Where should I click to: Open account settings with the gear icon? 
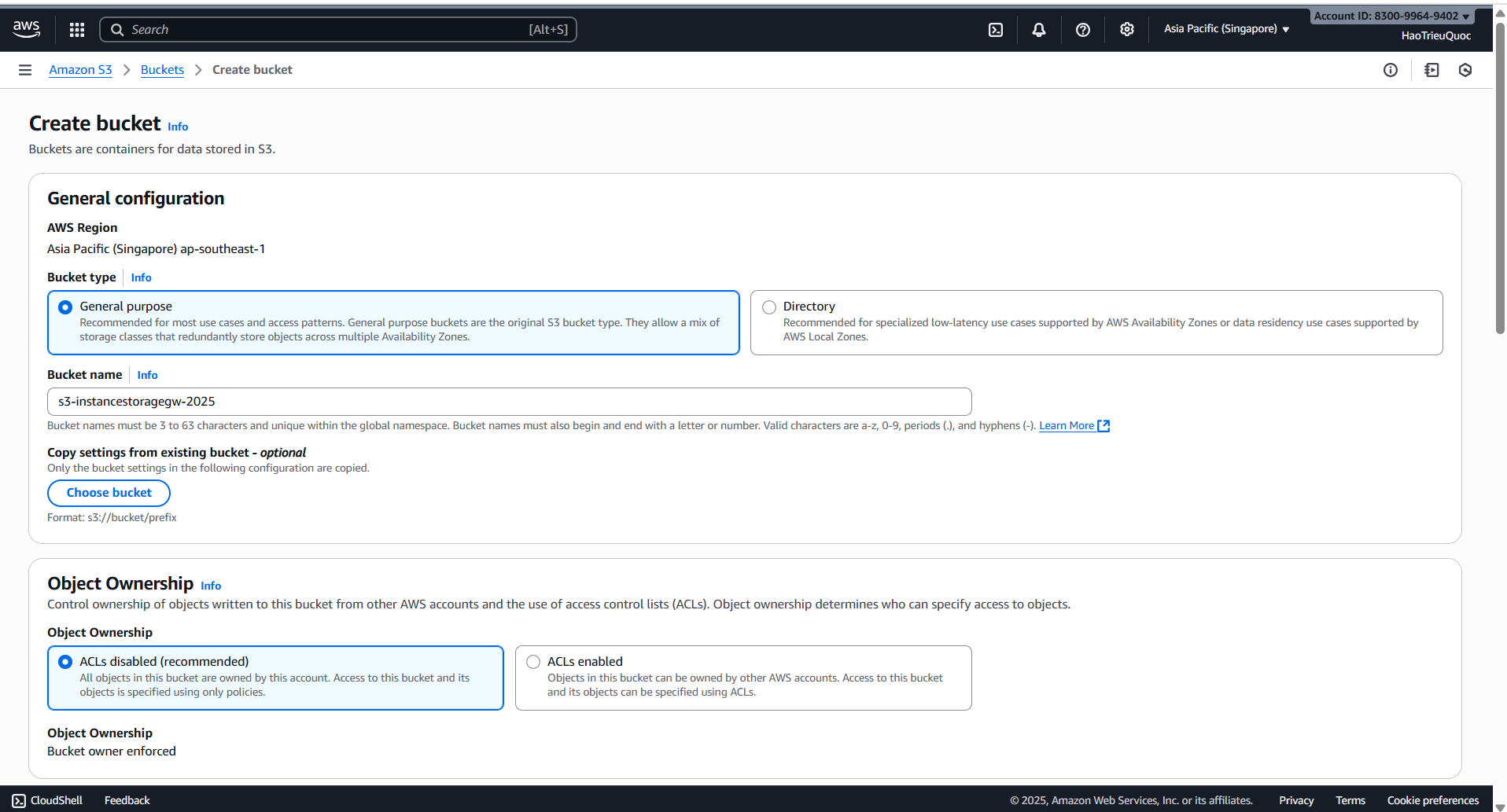1127,29
